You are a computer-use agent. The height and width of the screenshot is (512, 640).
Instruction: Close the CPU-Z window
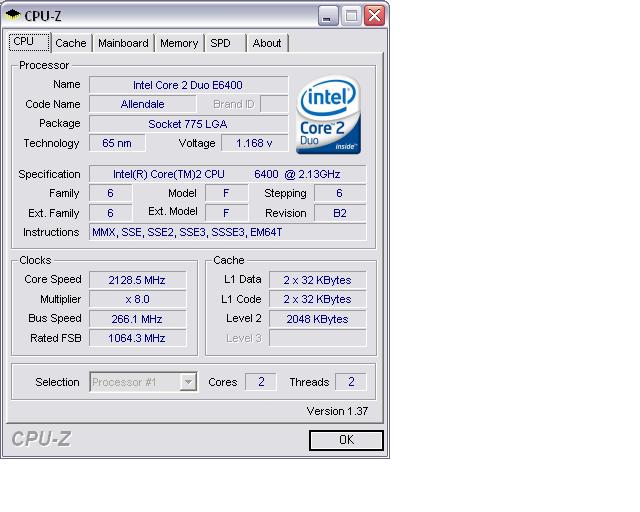tap(374, 16)
